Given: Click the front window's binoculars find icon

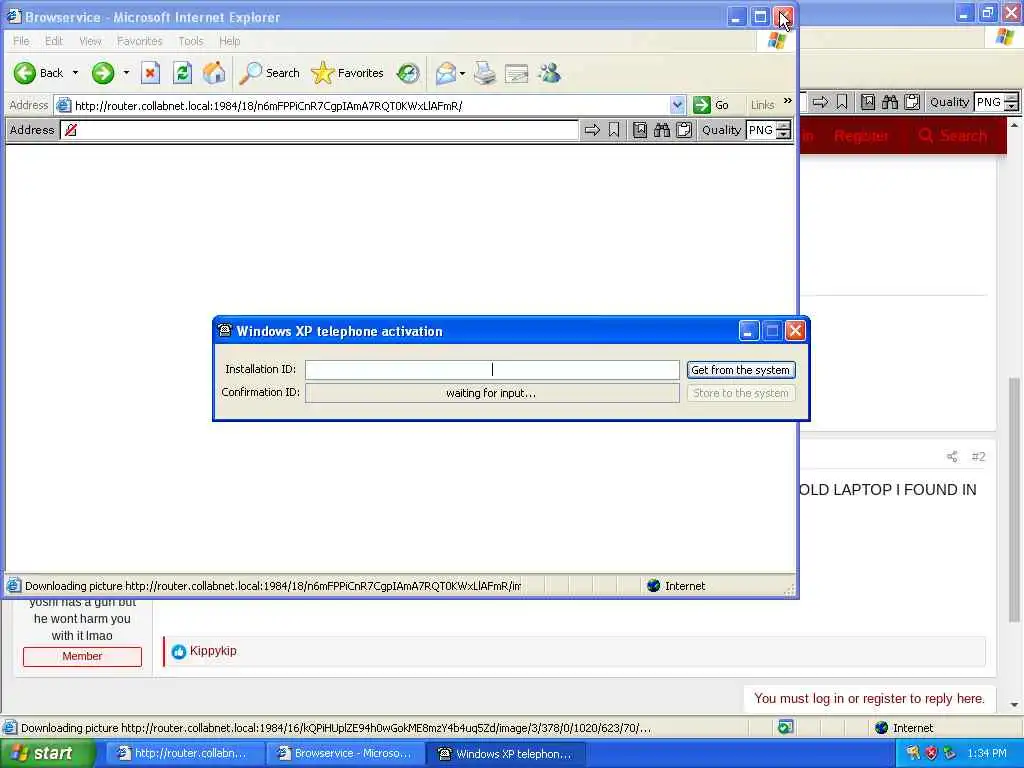Looking at the screenshot, I should [662, 130].
